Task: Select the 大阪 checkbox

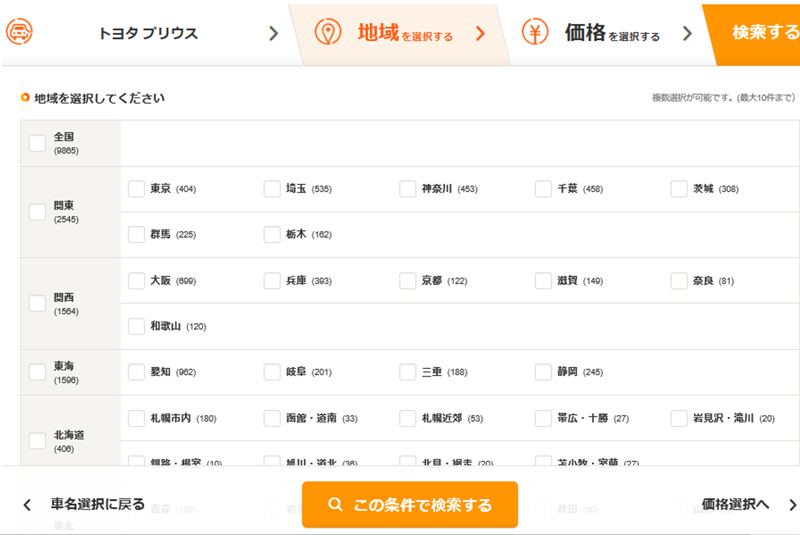Action: [x=136, y=281]
